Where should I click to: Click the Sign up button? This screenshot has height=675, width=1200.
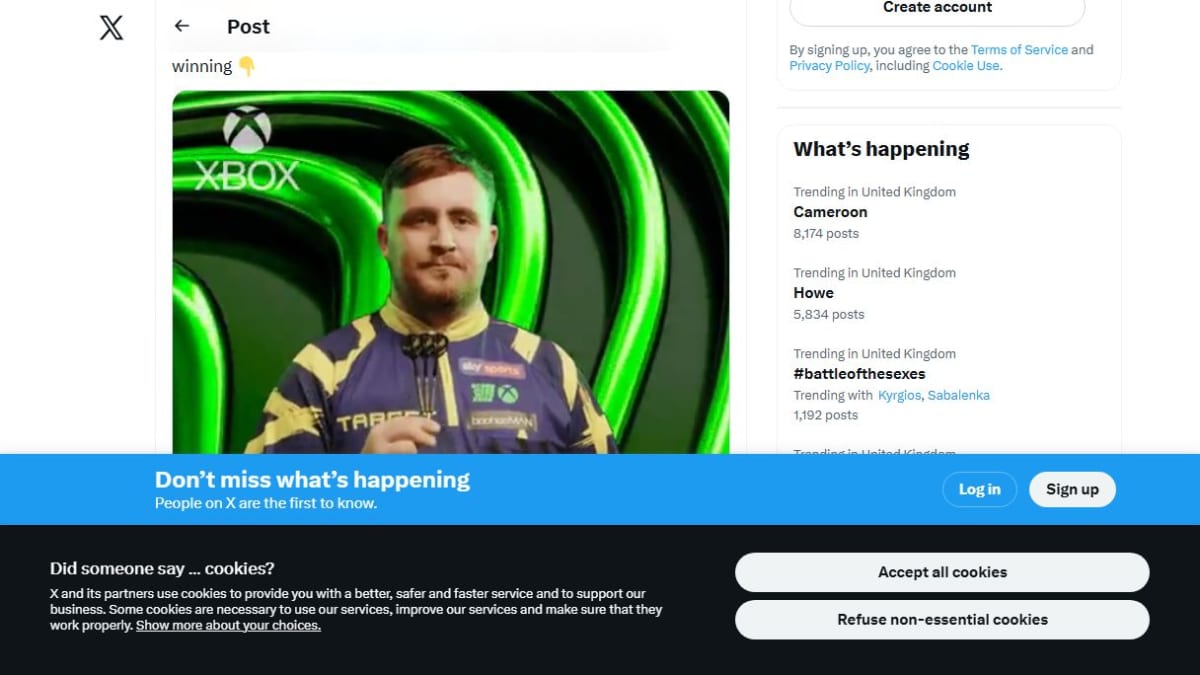[x=1072, y=489]
